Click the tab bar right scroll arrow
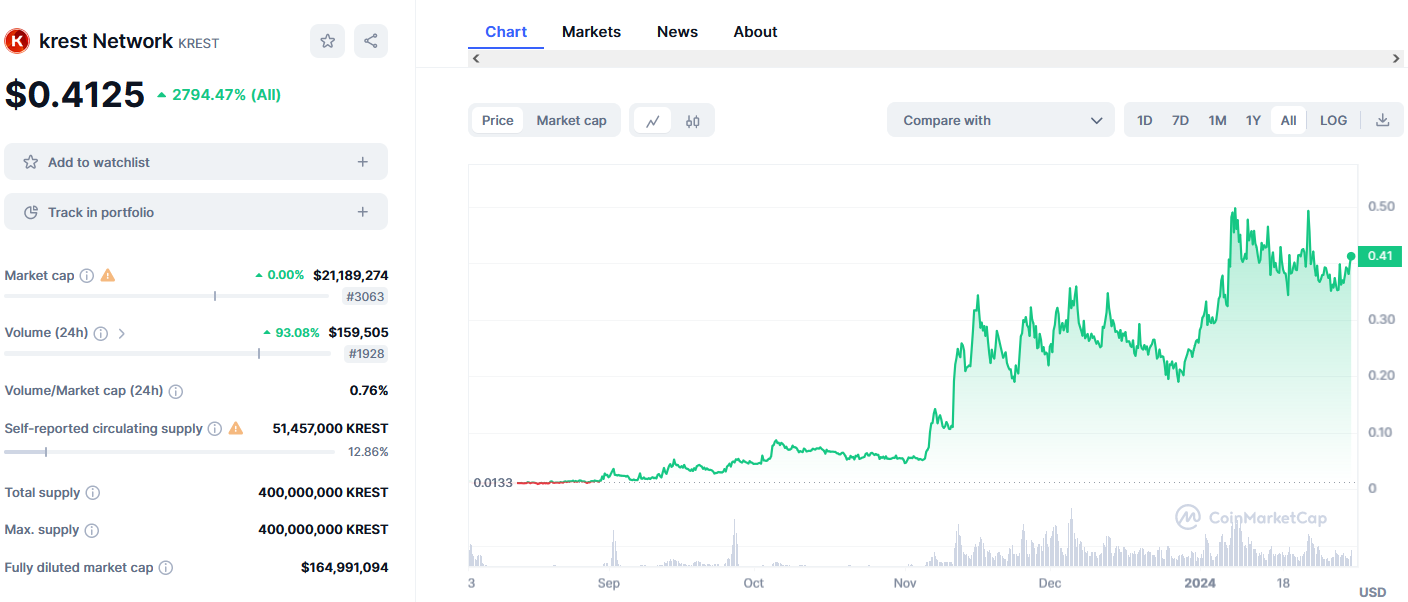1408x602 pixels. [x=1396, y=59]
